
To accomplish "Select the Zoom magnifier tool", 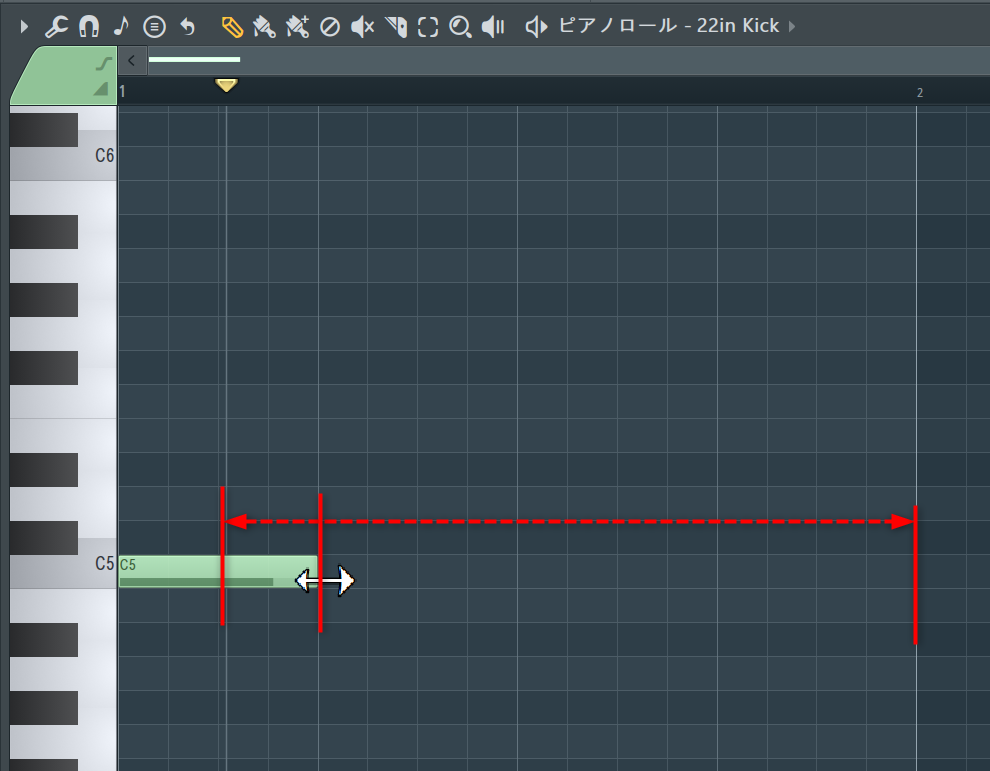I will pos(460,27).
